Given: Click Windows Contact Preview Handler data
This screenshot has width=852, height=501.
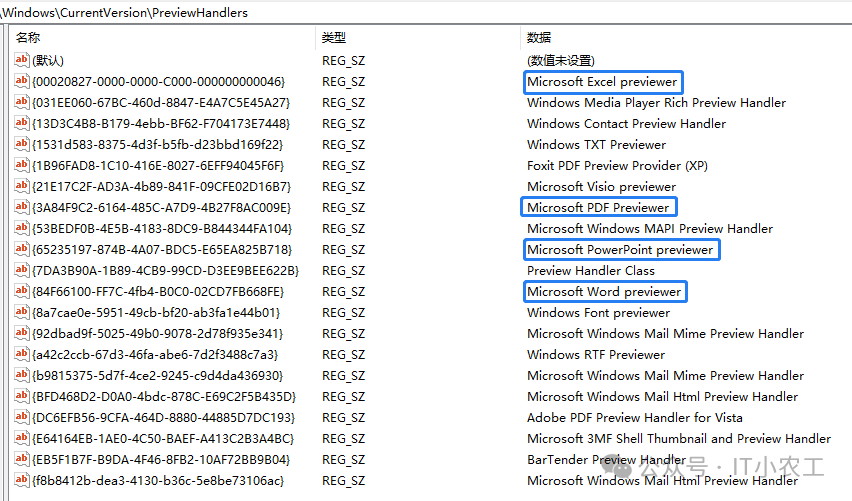Looking at the screenshot, I should (626, 124).
